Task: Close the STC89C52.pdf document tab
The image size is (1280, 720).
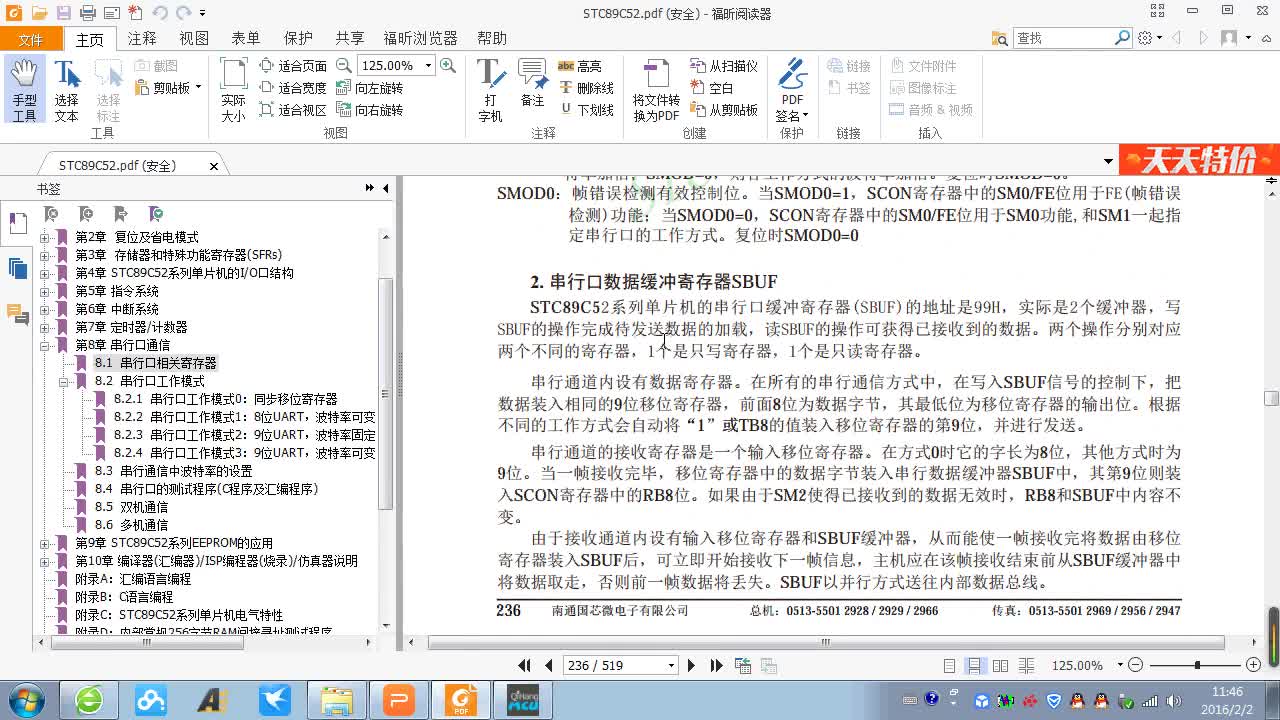Action: click(214, 166)
